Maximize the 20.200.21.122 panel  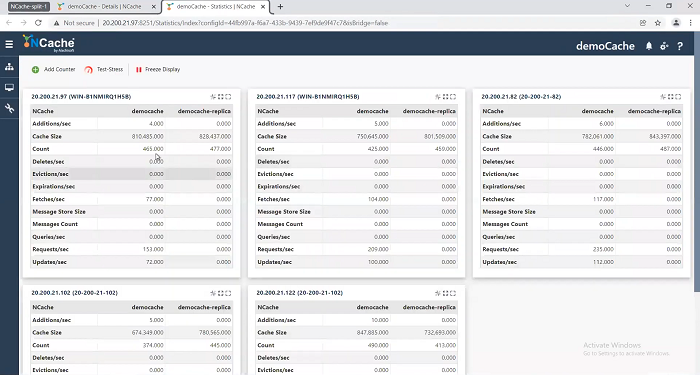(x=453, y=293)
